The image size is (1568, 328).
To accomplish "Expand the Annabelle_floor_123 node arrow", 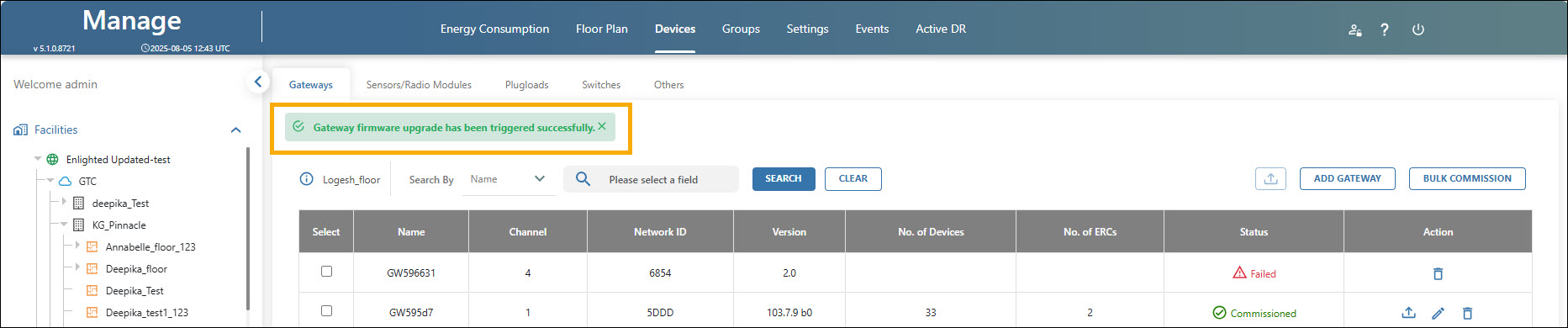I will point(77,246).
